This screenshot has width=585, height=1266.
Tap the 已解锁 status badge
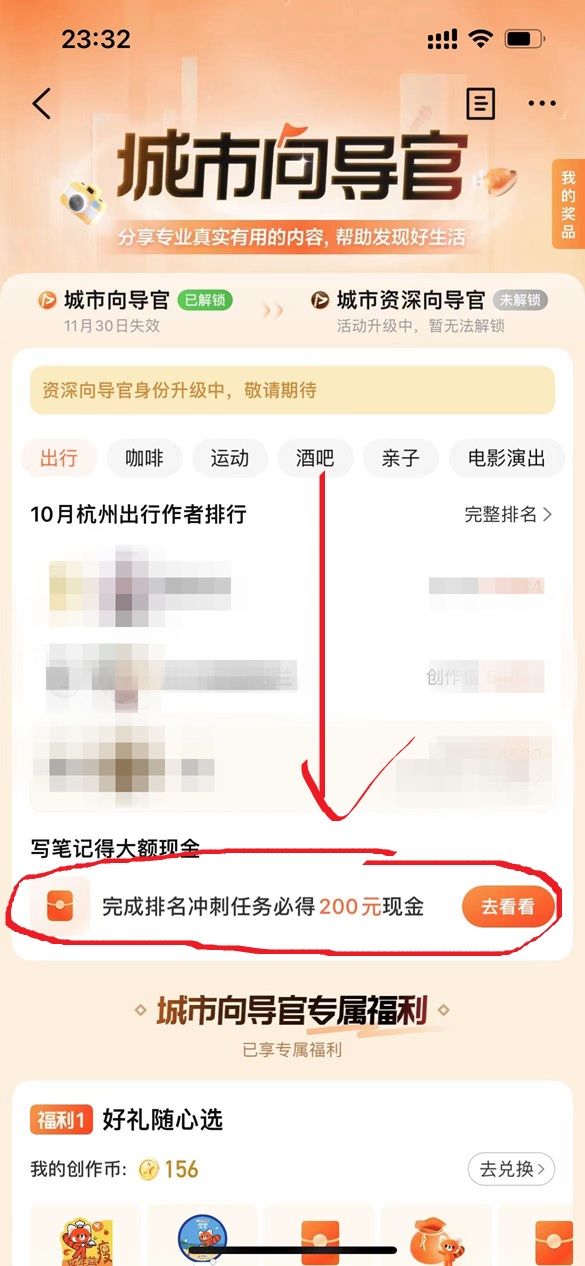pos(205,300)
